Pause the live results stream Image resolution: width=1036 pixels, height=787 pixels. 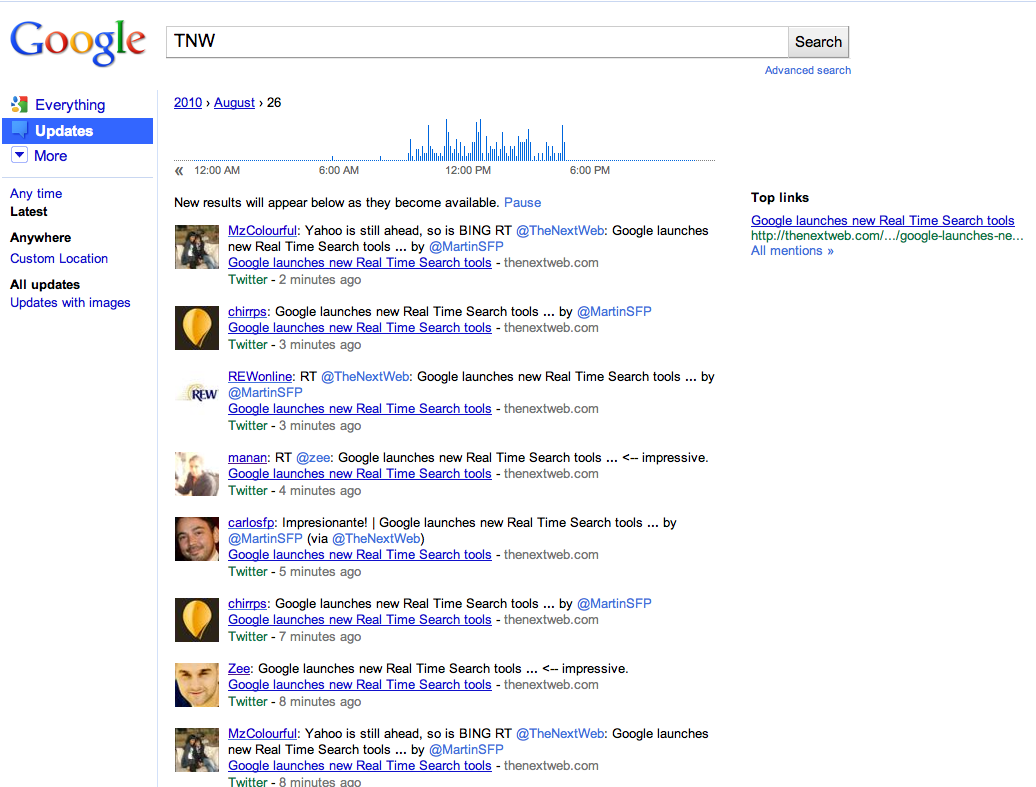[522, 202]
